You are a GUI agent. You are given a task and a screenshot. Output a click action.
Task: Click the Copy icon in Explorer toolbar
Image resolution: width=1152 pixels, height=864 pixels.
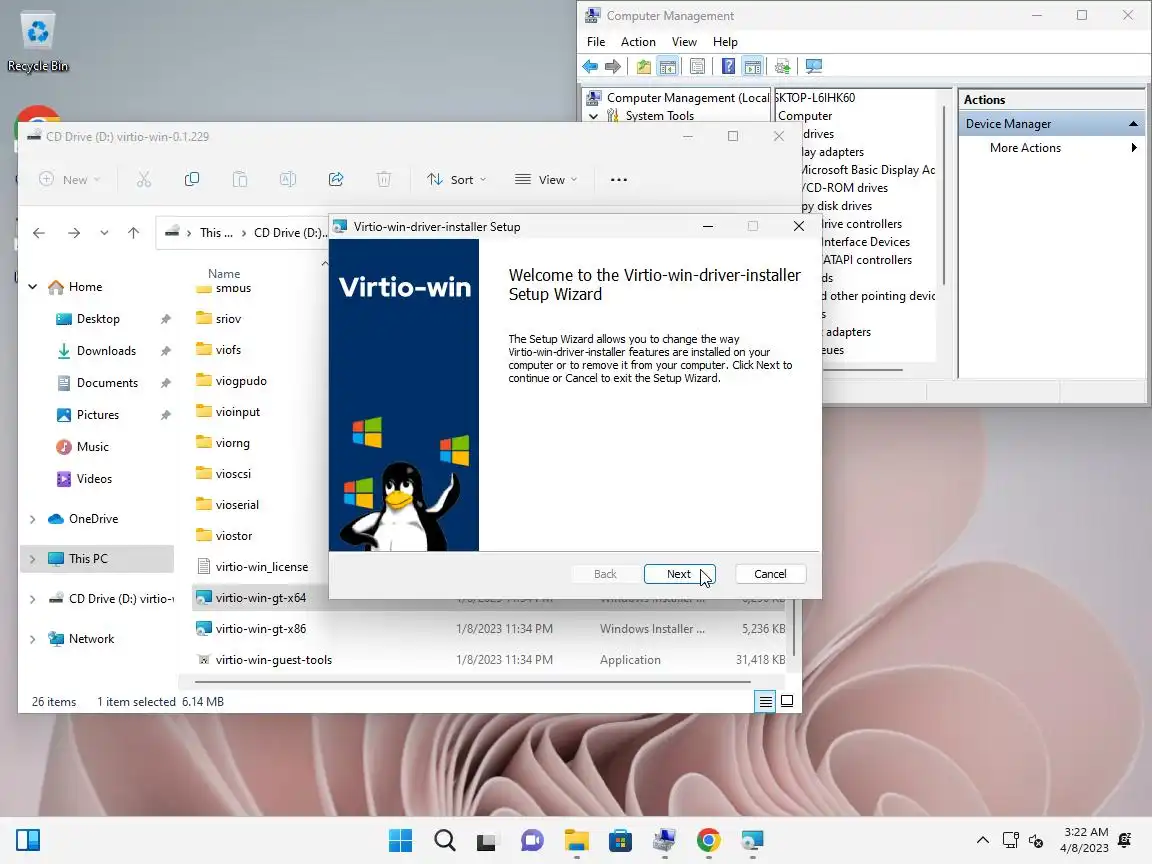click(x=192, y=179)
